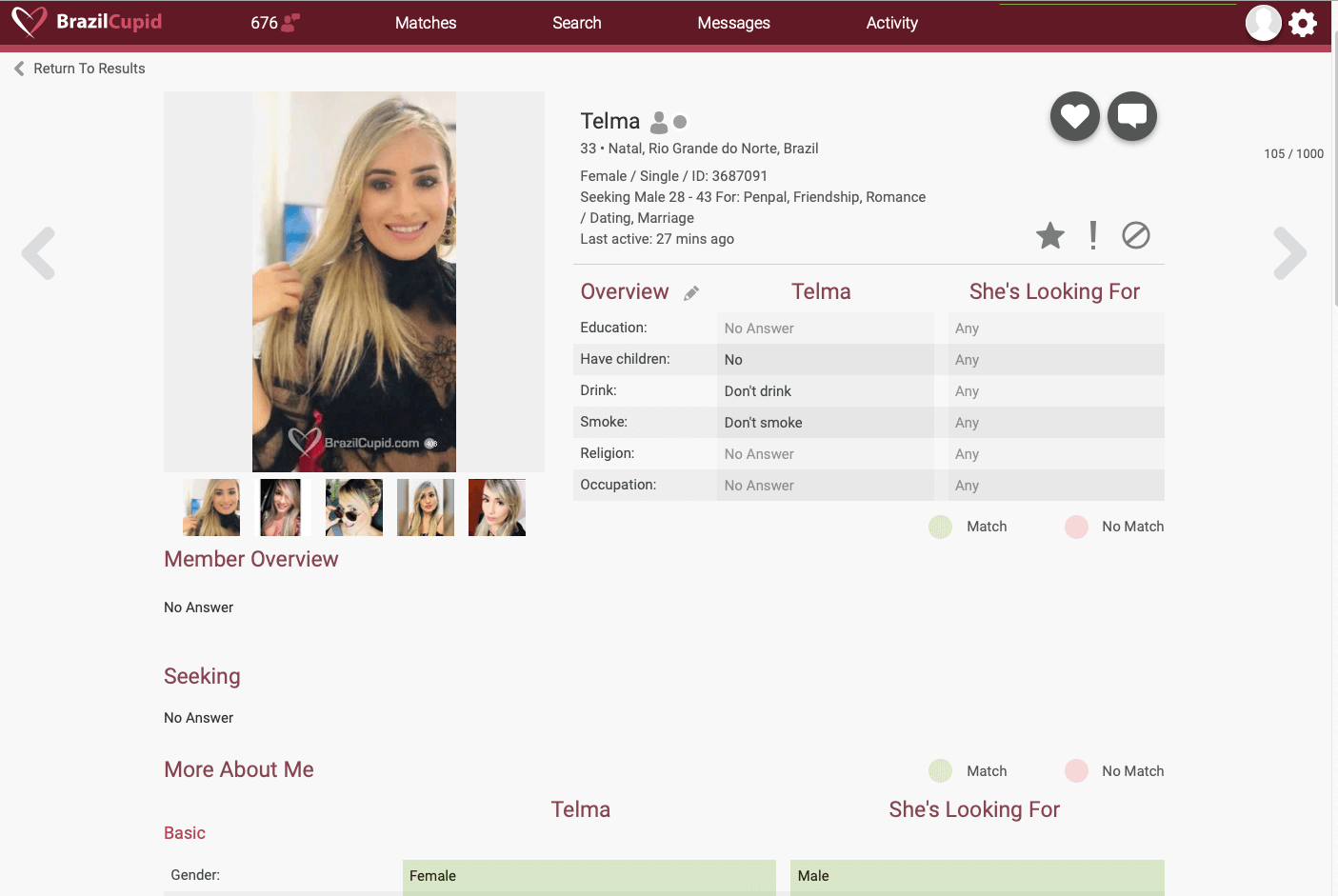This screenshot has width=1338, height=896.
Task: Switch to the Messages section
Action: tap(733, 22)
